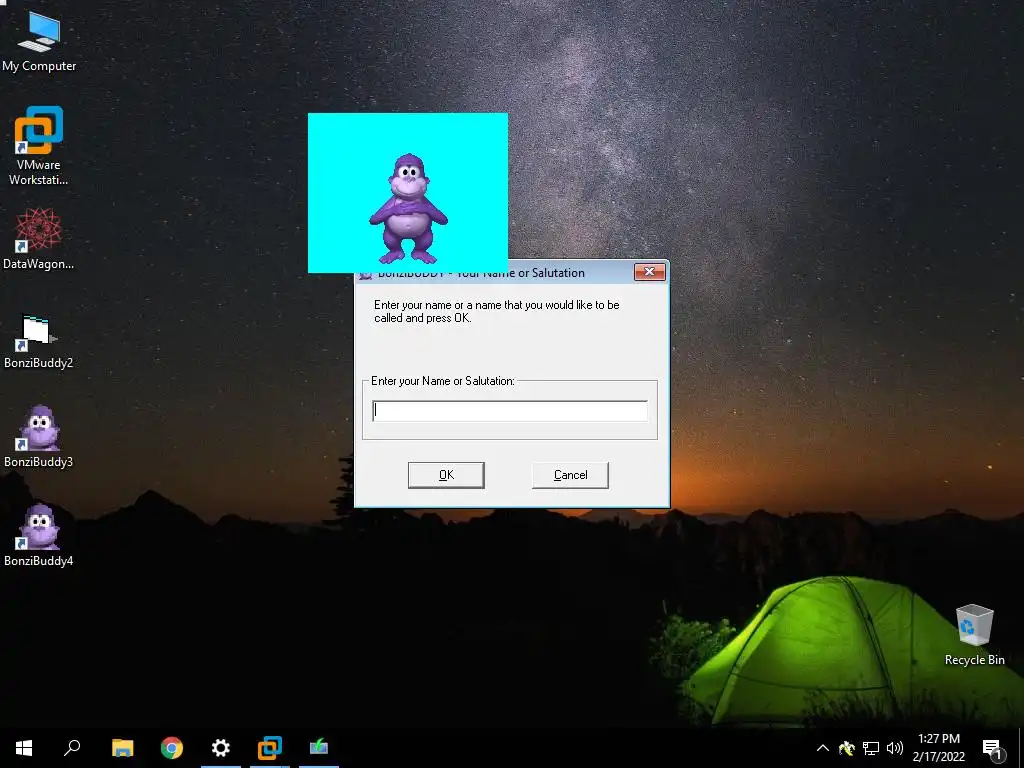The image size is (1024, 768).
Task: Select the BonziBuddy2 desktop shortcut
Action: 39,341
